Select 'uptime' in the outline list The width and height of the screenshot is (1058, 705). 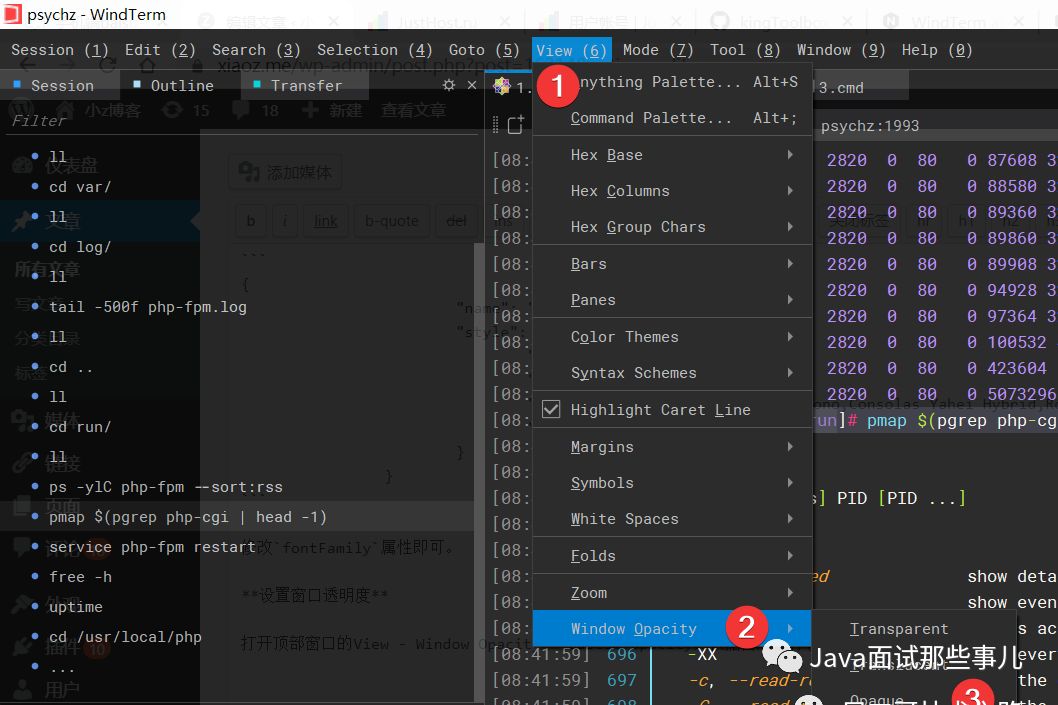[x=76, y=607]
